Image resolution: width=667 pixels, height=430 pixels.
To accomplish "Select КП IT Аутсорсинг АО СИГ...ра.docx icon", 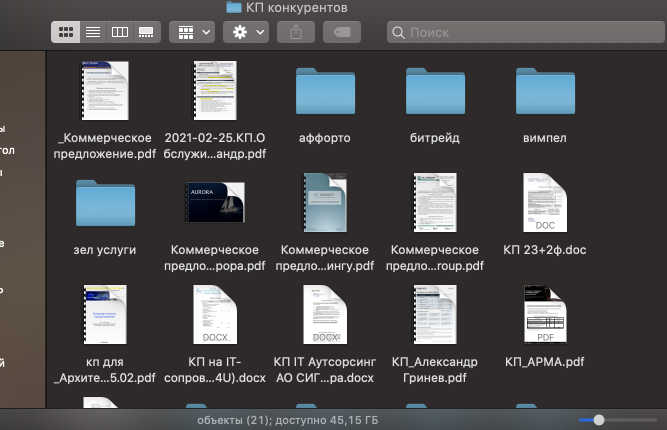I will coord(325,314).
